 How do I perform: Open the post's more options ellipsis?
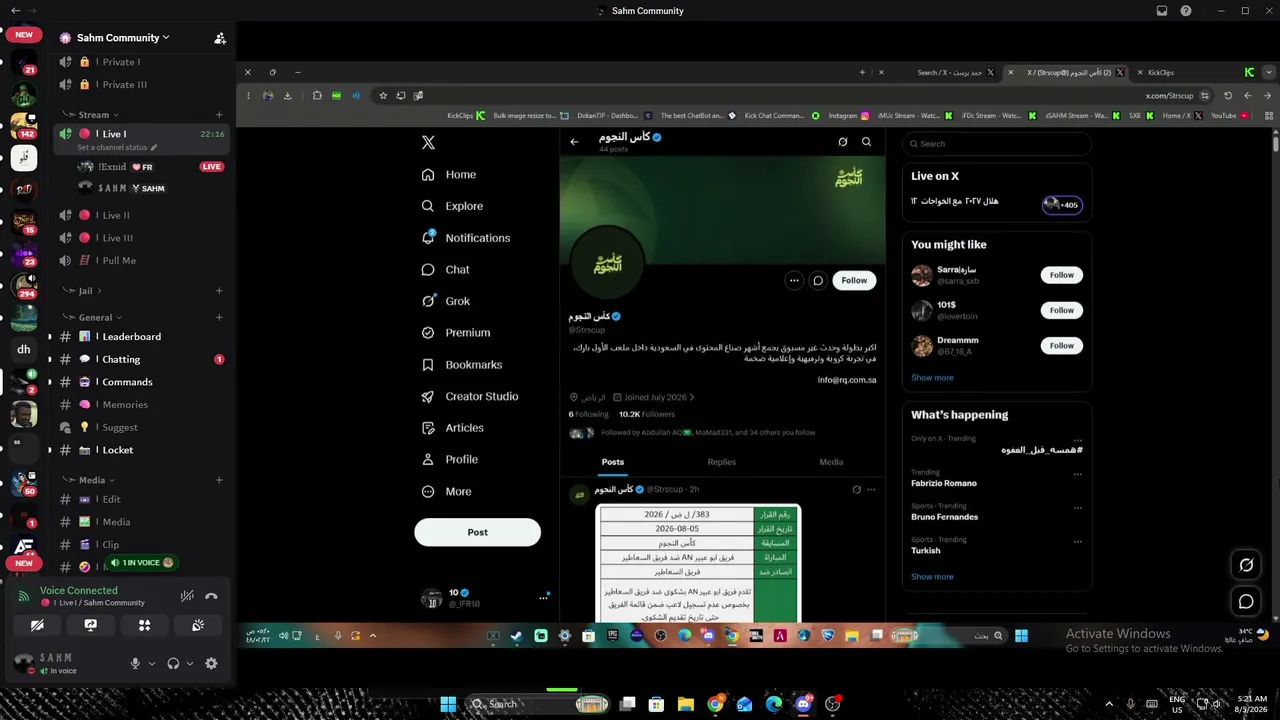(x=871, y=490)
